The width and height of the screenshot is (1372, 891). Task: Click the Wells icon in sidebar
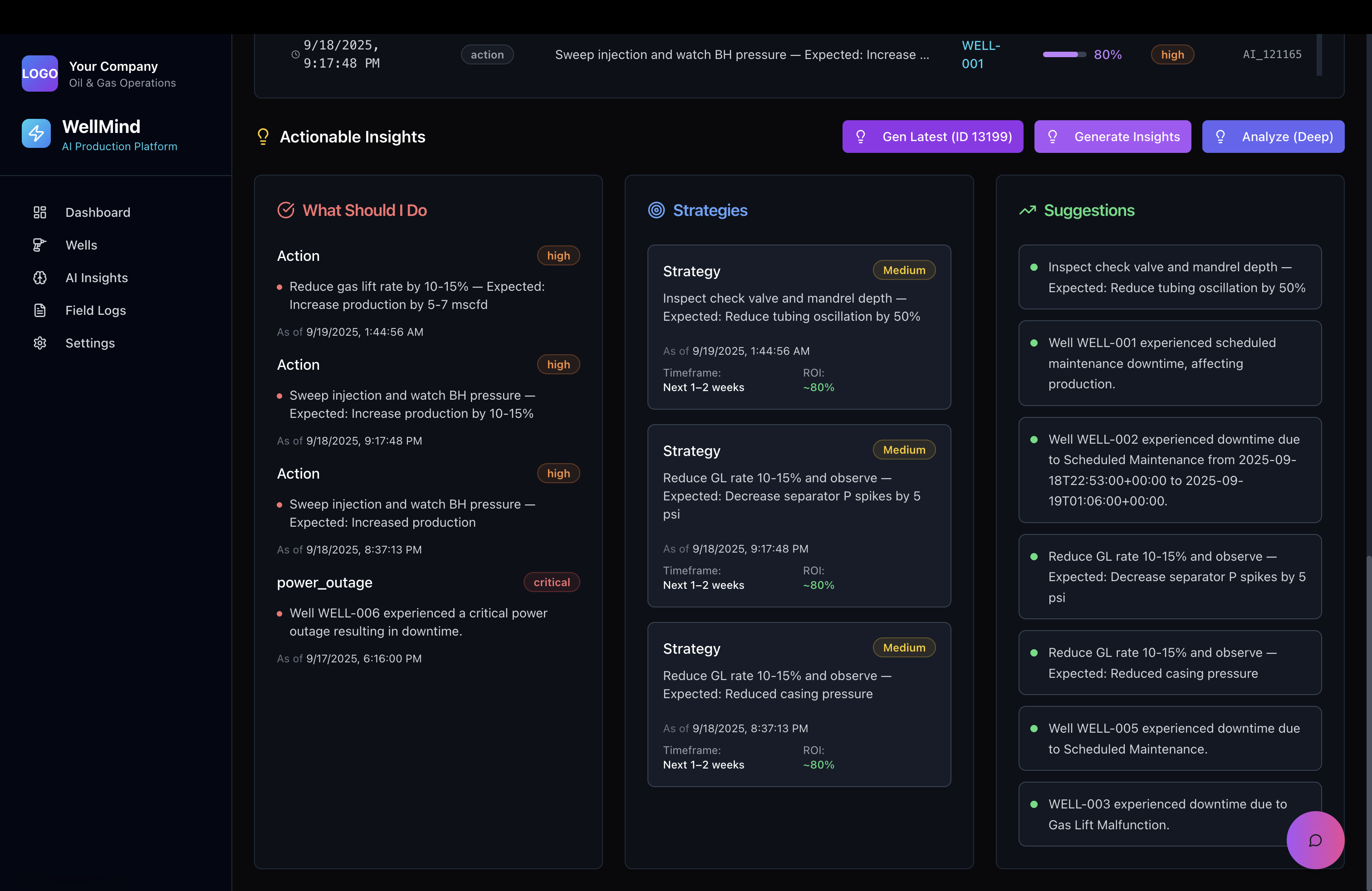pyautogui.click(x=39, y=245)
